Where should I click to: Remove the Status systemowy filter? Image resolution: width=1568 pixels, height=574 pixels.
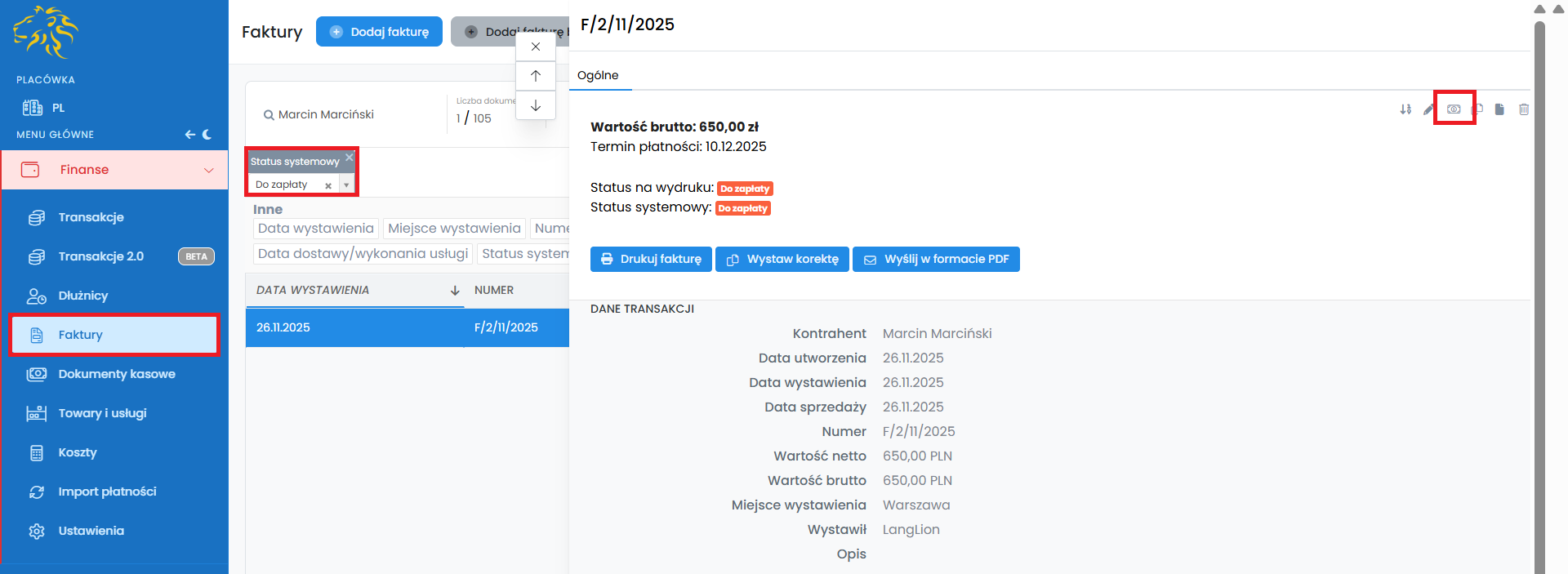point(350,158)
